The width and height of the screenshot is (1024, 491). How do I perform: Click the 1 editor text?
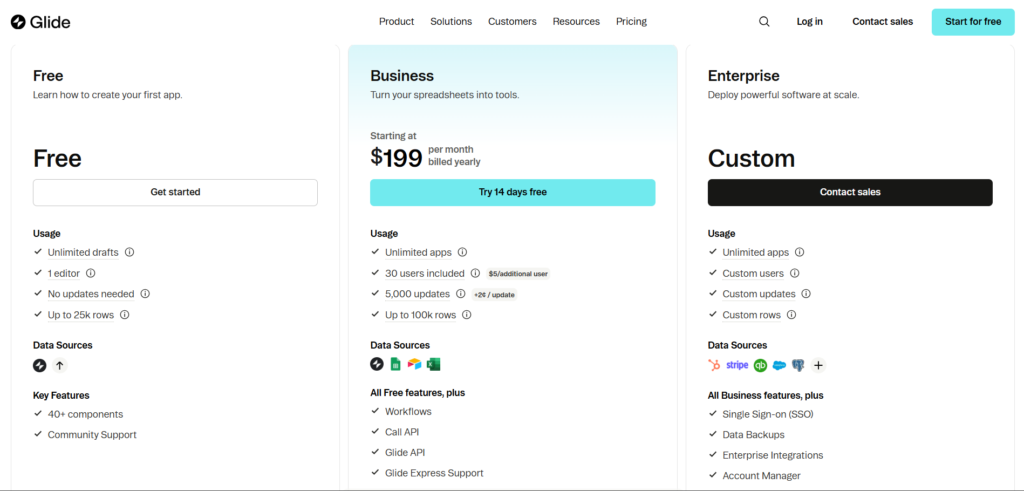click(64, 273)
